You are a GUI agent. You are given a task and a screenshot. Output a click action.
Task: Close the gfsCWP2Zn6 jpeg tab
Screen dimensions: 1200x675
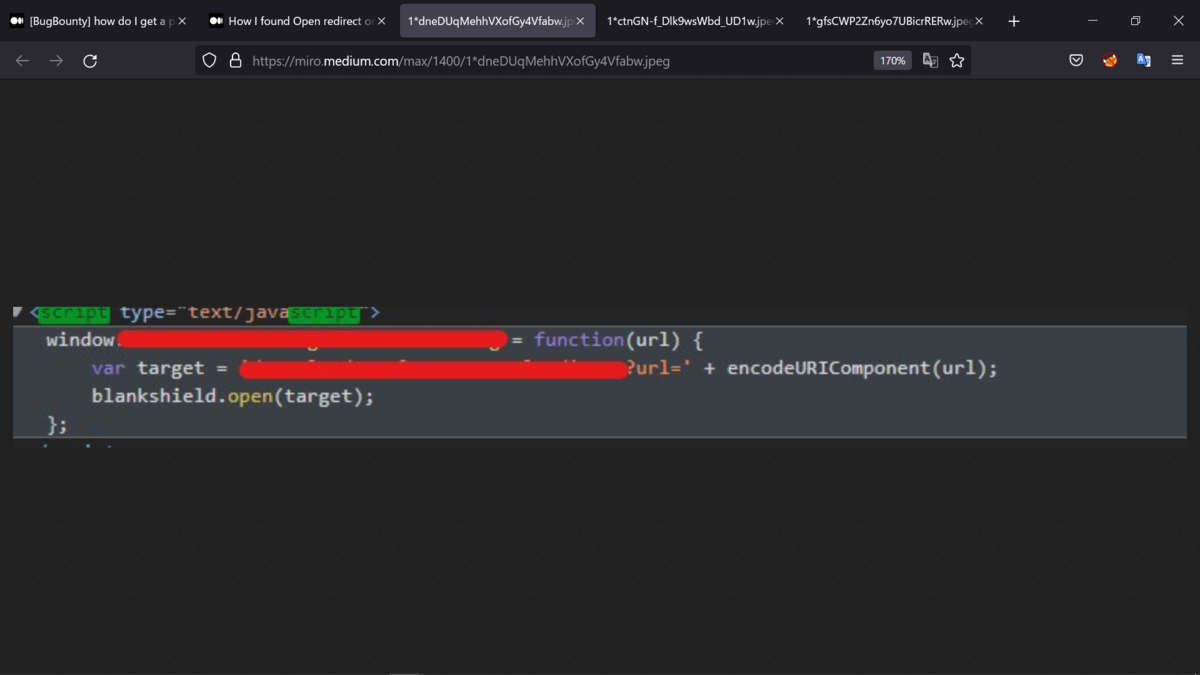[979, 21]
